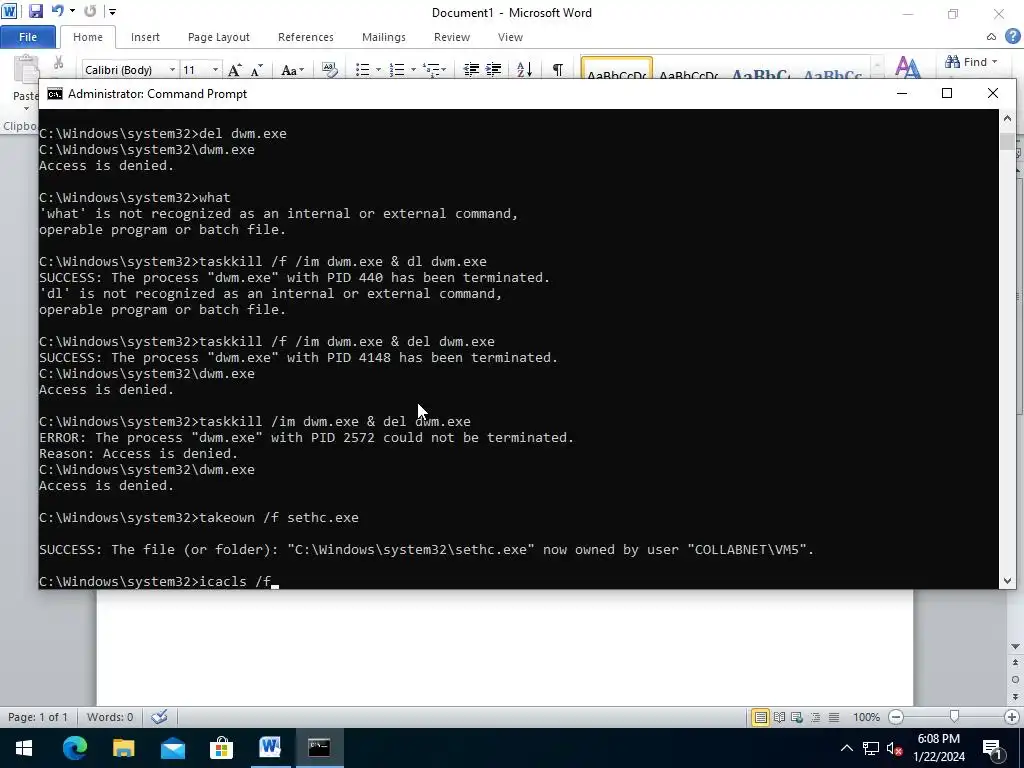1024x768 pixels.
Task: Open the Change Styles menu
Action: (x=908, y=67)
